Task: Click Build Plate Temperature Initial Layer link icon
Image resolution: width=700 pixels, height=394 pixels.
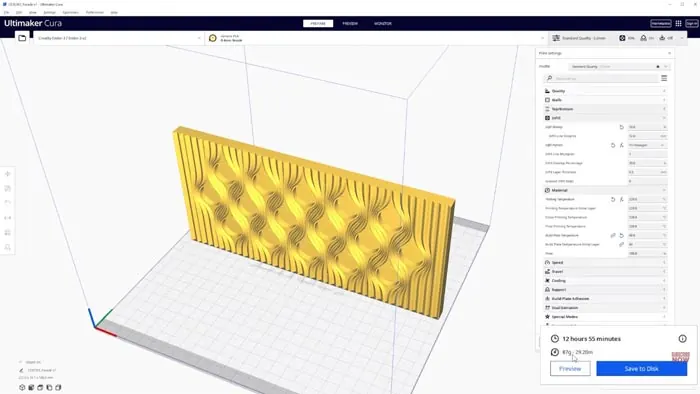Action: tap(621, 245)
